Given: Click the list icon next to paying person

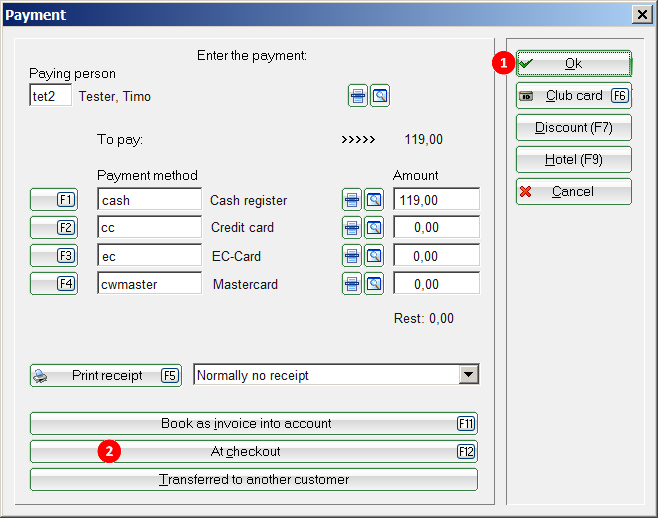Looking at the screenshot, I should coord(357,96).
